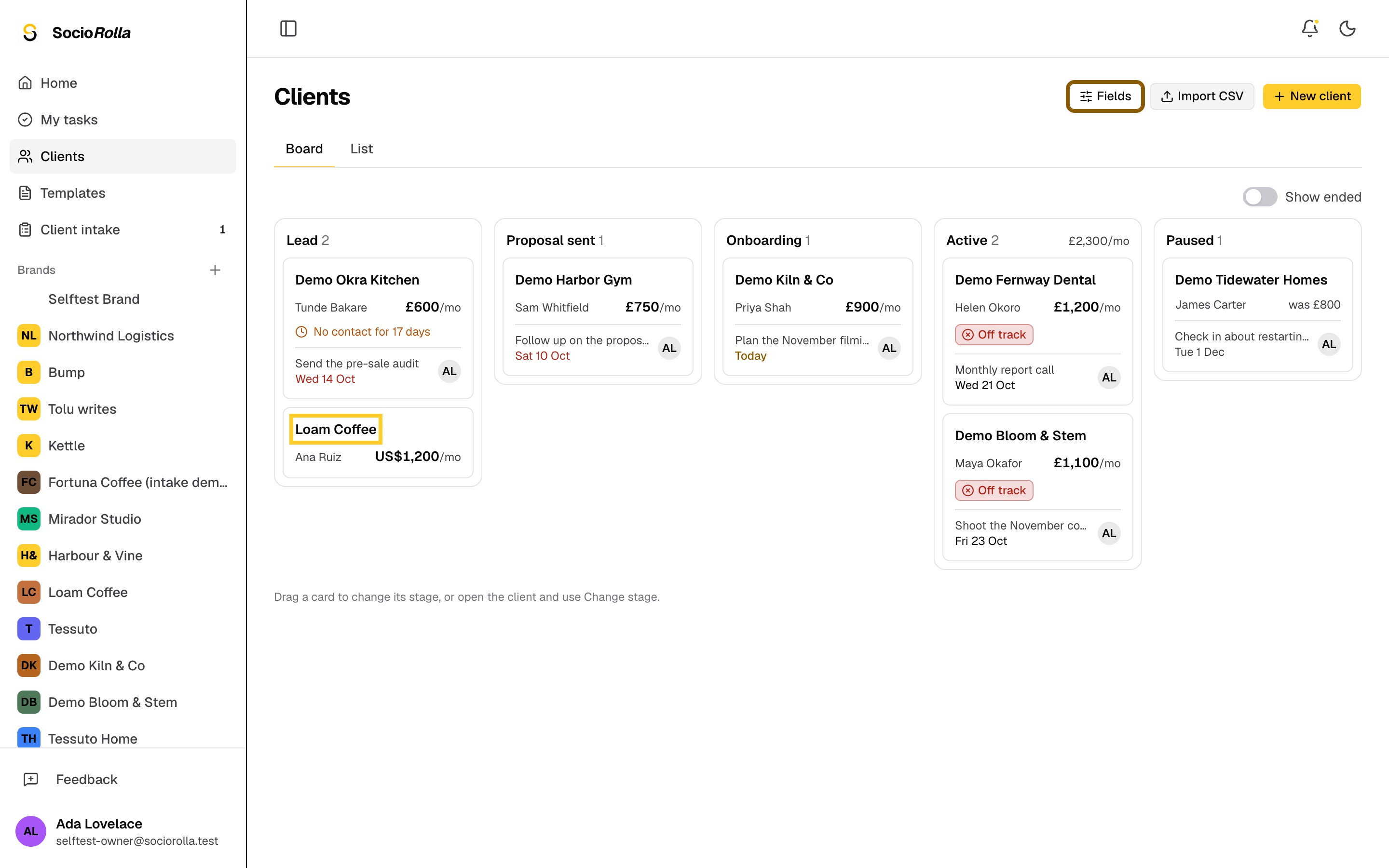Open Demo Okra Kitchen card
Image resolution: width=1389 pixels, height=868 pixels.
[378, 328]
